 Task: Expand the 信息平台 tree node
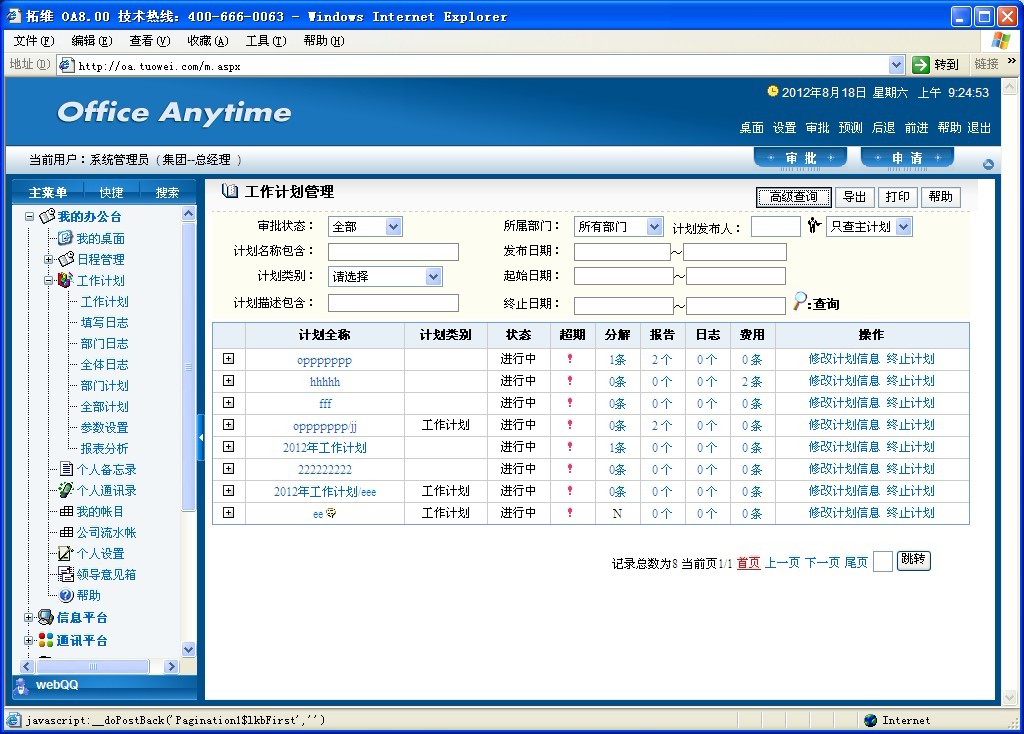click(29, 617)
